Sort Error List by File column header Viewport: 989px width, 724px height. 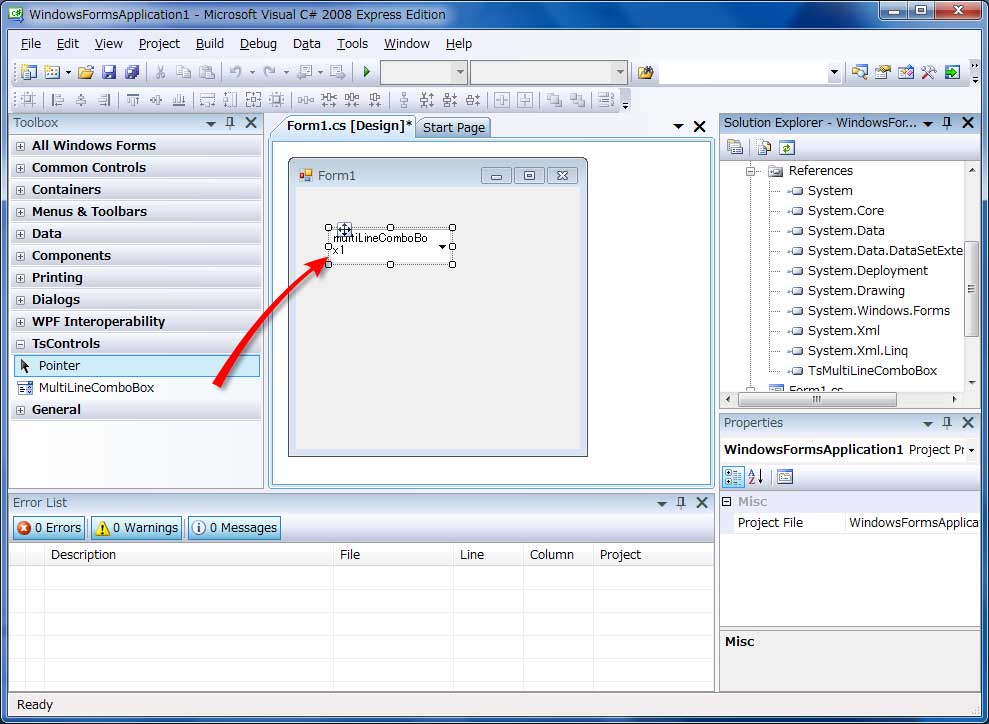[x=393, y=554]
